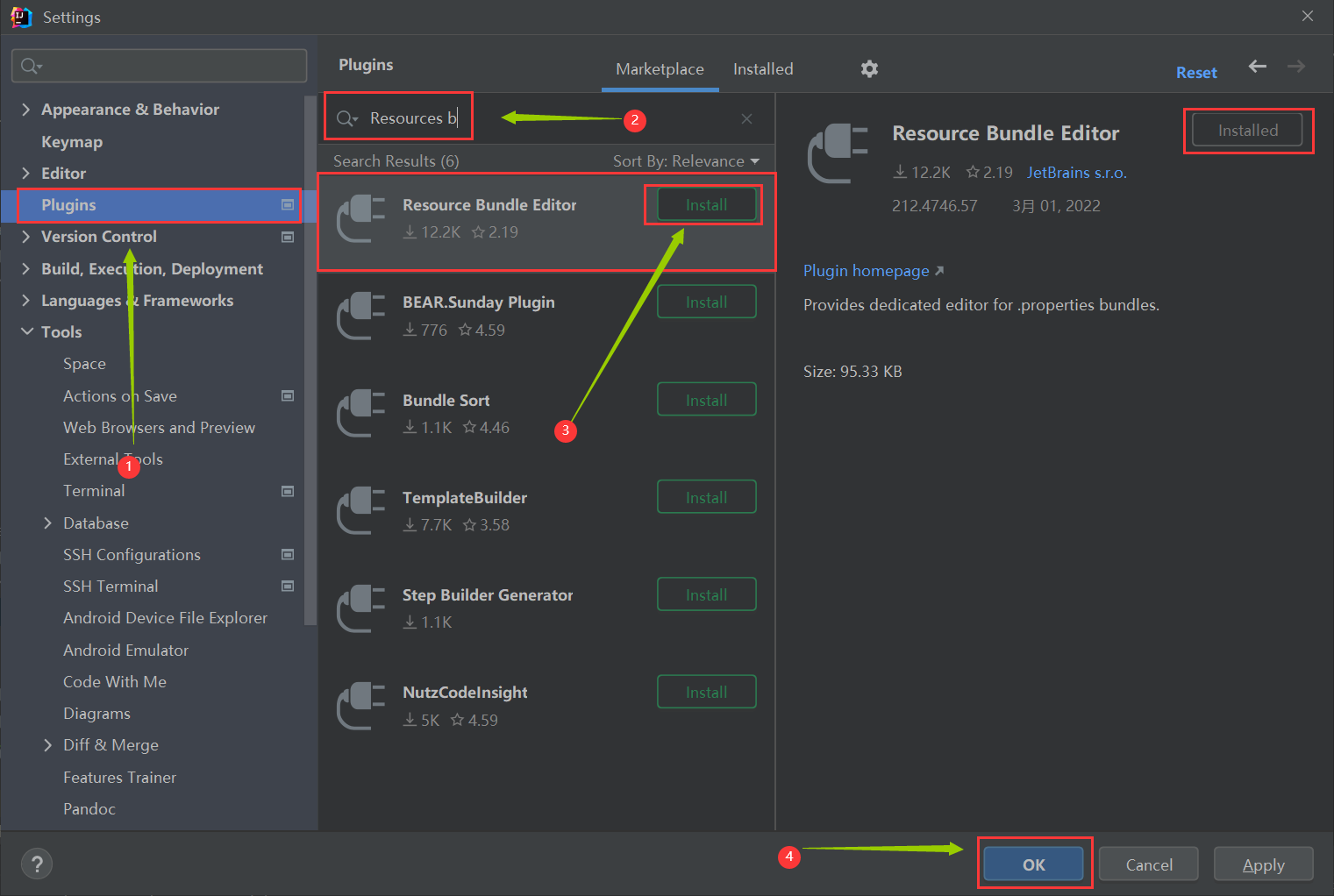The width and height of the screenshot is (1334, 896).
Task: Expand the Database node under Tools
Action: pos(47,523)
